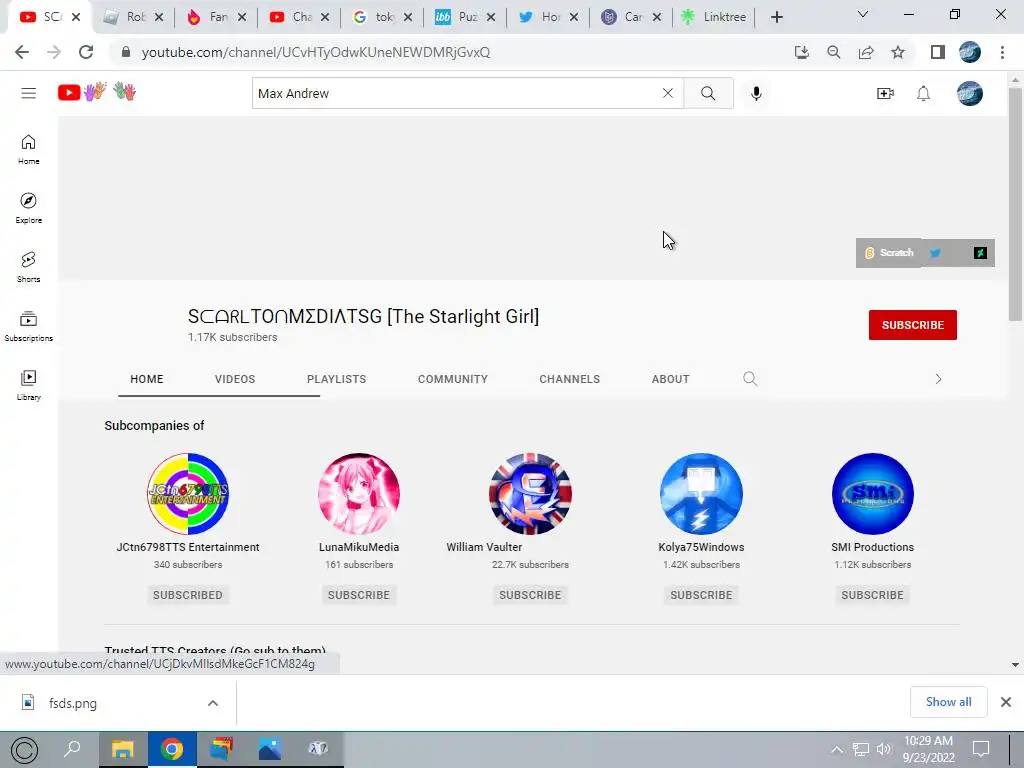Image resolution: width=1024 pixels, height=768 pixels.
Task: Switch to the Channels tab
Action: click(x=569, y=379)
